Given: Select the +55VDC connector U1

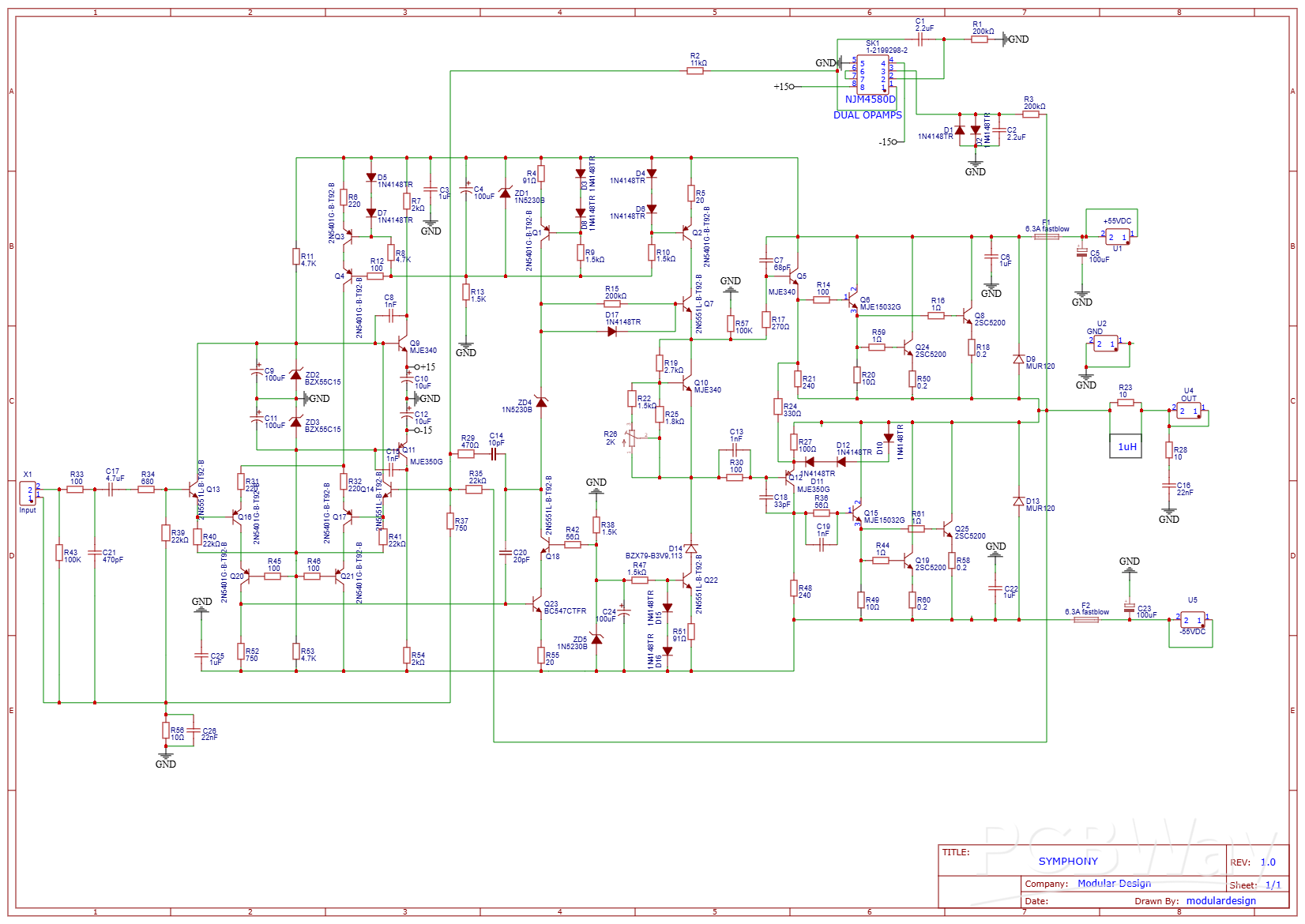Looking at the screenshot, I should pos(1116,235).
